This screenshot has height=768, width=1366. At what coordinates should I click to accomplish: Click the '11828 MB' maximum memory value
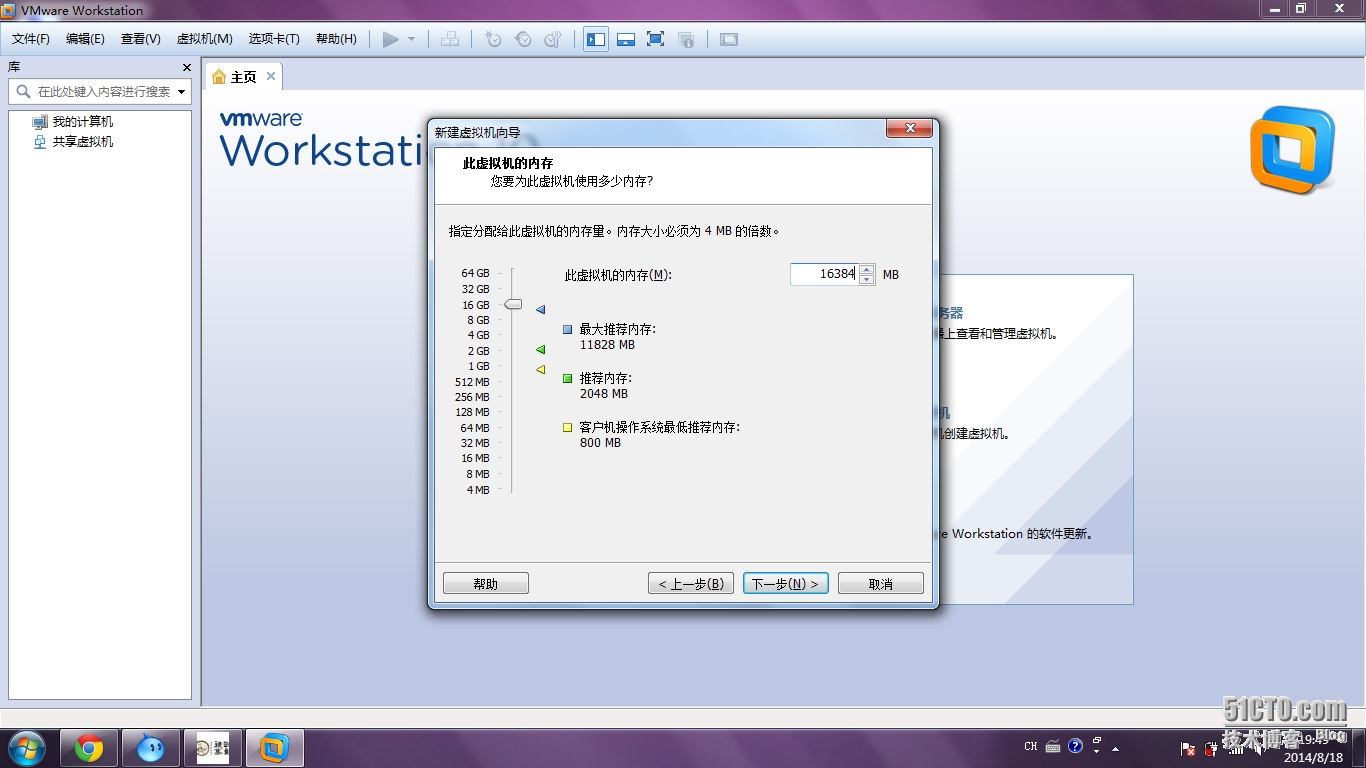pyautogui.click(x=607, y=345)
